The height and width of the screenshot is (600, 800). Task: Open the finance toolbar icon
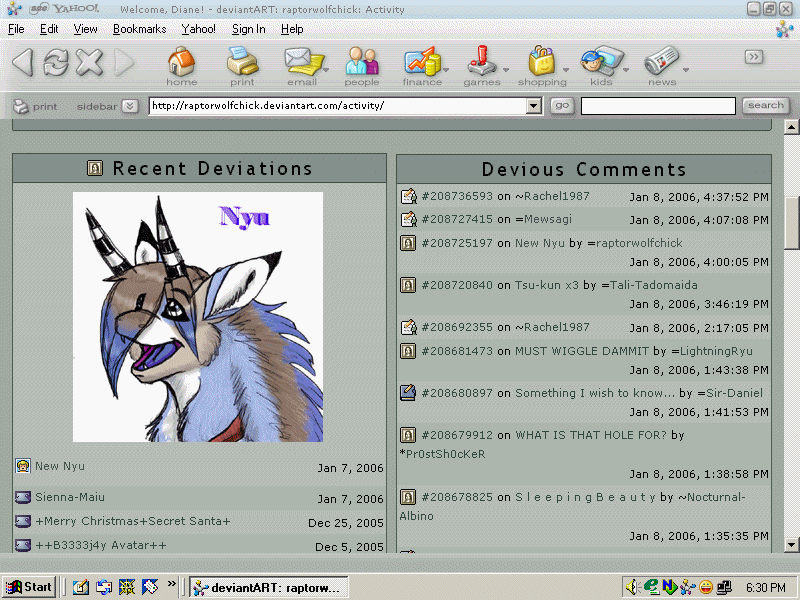coord(422,66)
